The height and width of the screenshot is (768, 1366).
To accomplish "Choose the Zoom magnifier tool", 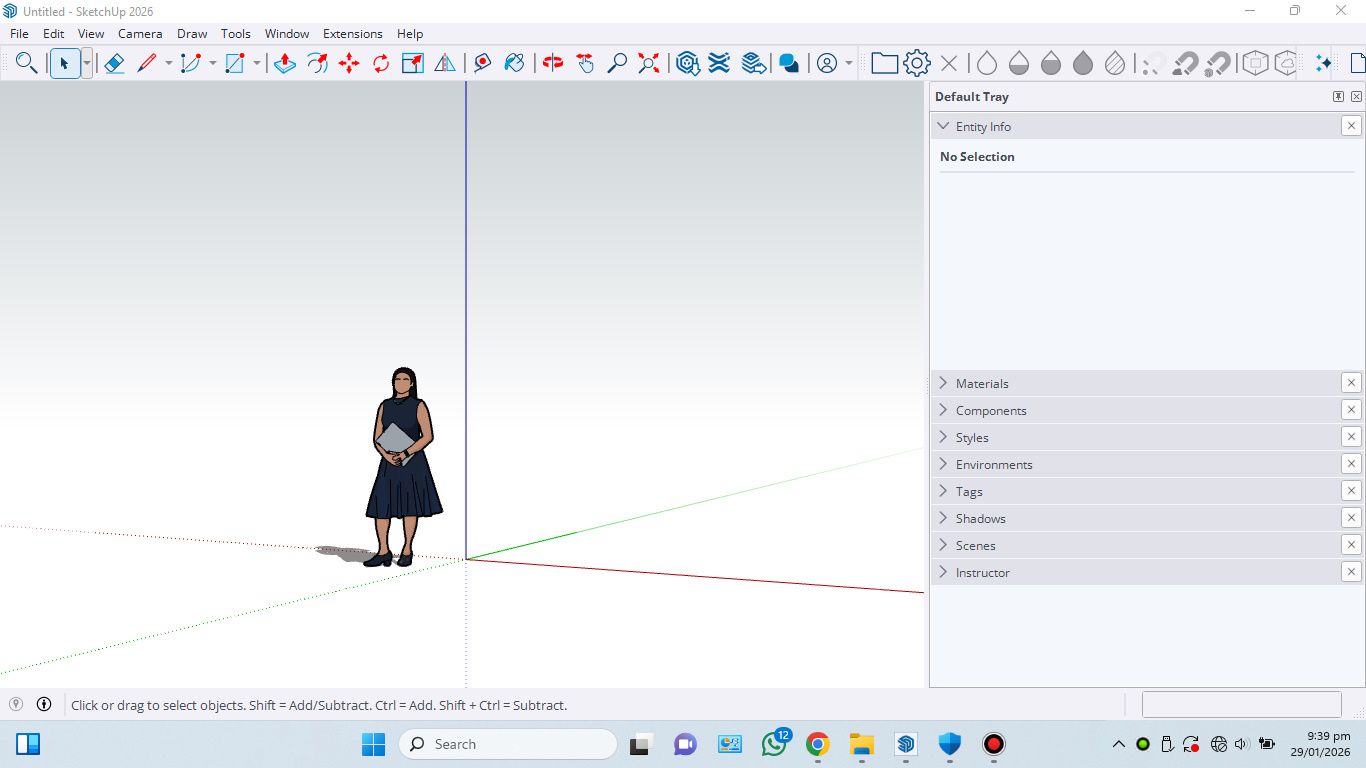I will point(617,63).
